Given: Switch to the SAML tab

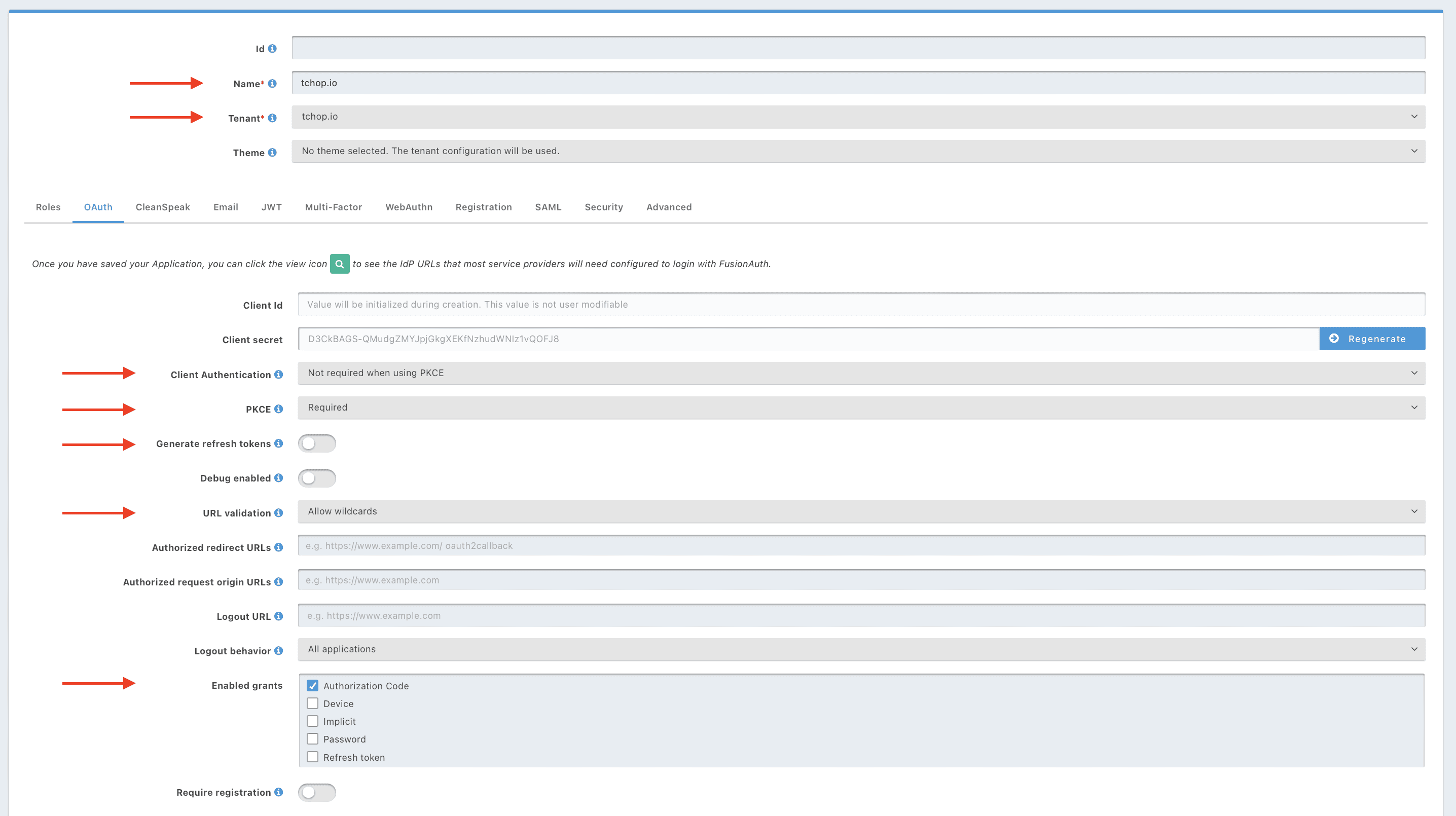Looking at the screenshot, I should coord(548,207).
